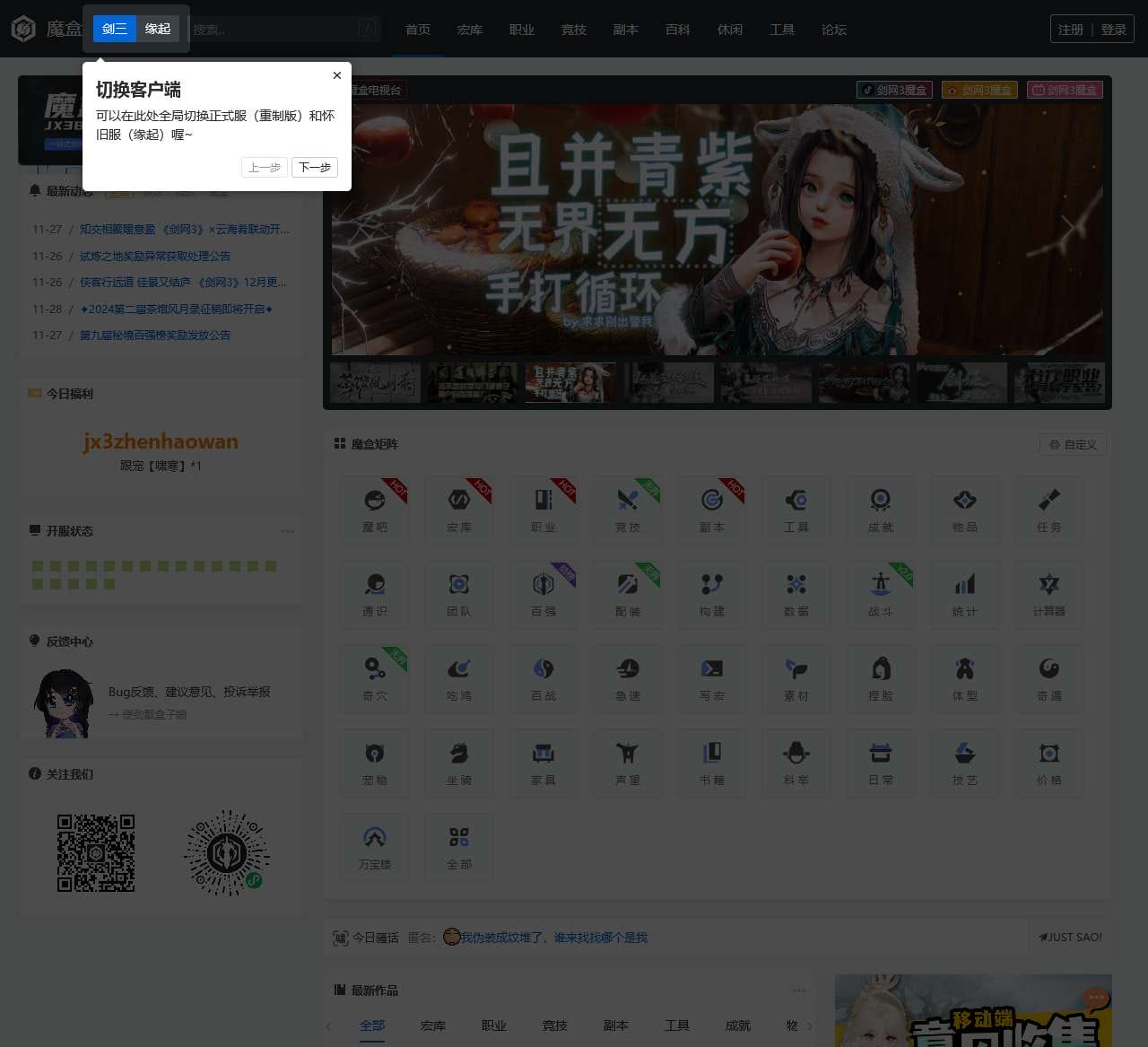Open the 自定义 customize button
This screenshot has width=1148, height=1047.
click(1073, 444)
